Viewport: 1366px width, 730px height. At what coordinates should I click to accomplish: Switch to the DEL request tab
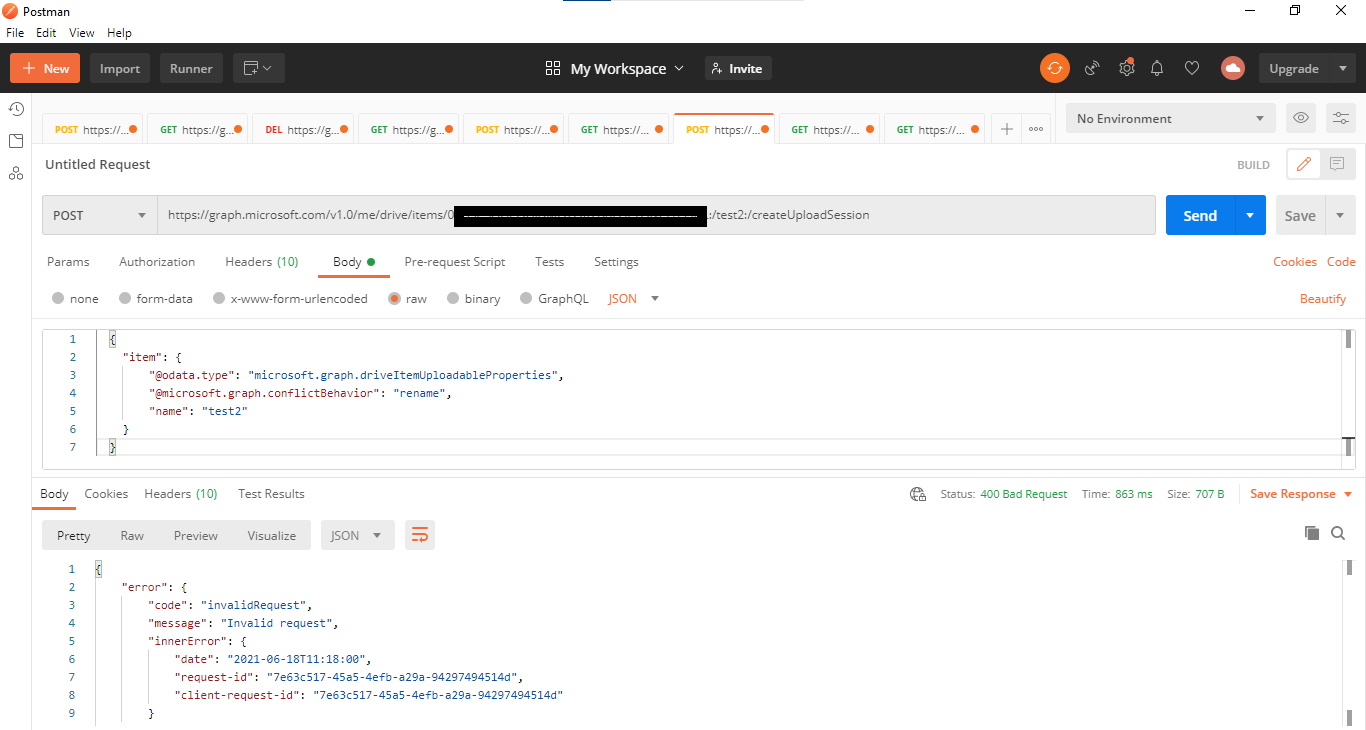tap(301, 129)
